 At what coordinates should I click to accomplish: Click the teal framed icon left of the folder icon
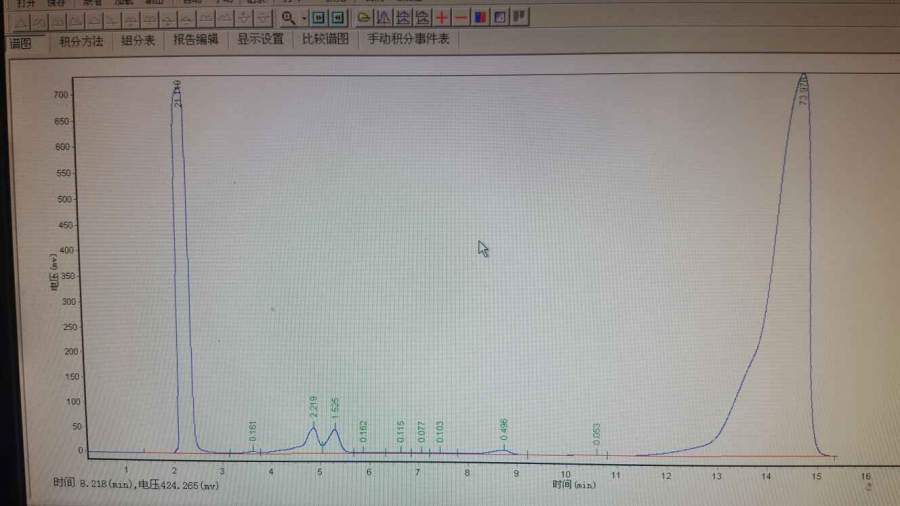338,18
